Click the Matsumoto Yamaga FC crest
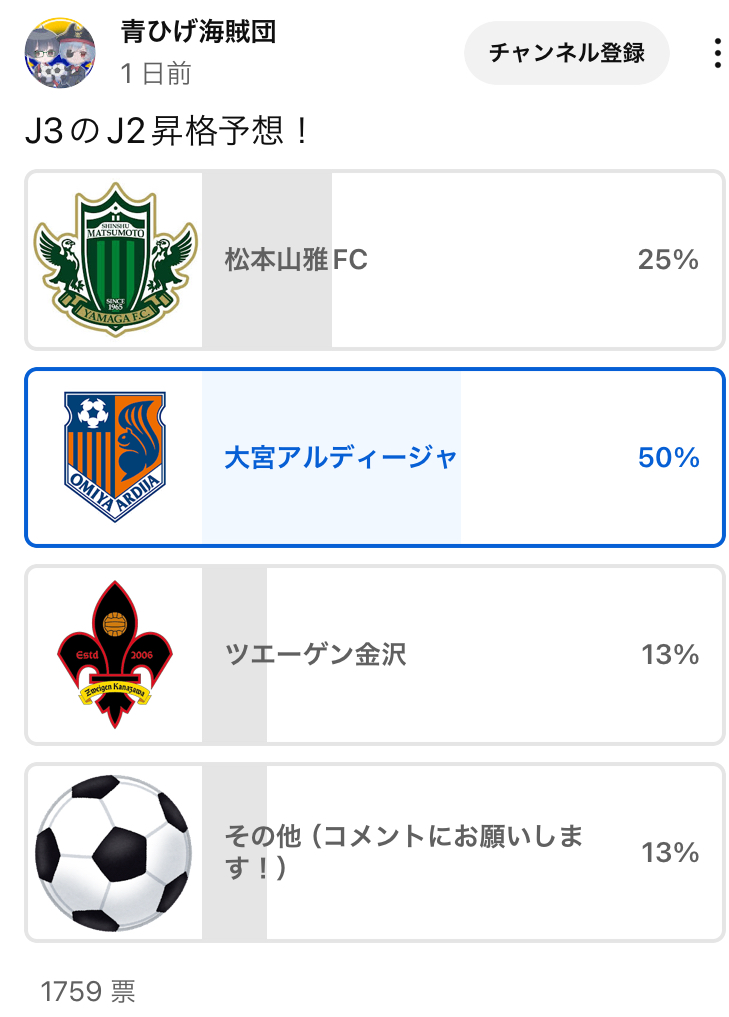This screenshot has width=729, height=1017. [114, 260]
